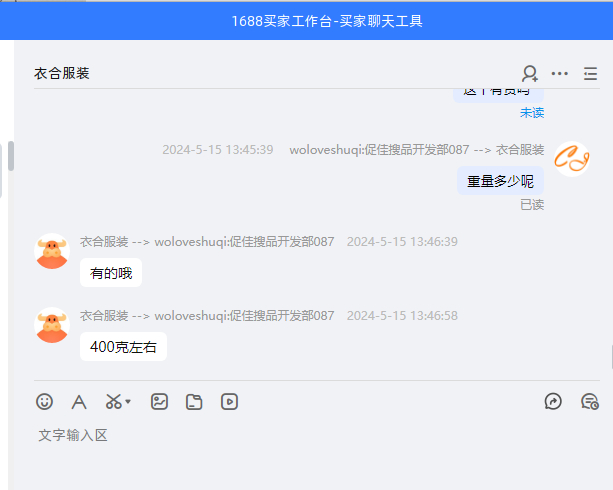Click the left vertical scrollbar thumb

[11, 156]
